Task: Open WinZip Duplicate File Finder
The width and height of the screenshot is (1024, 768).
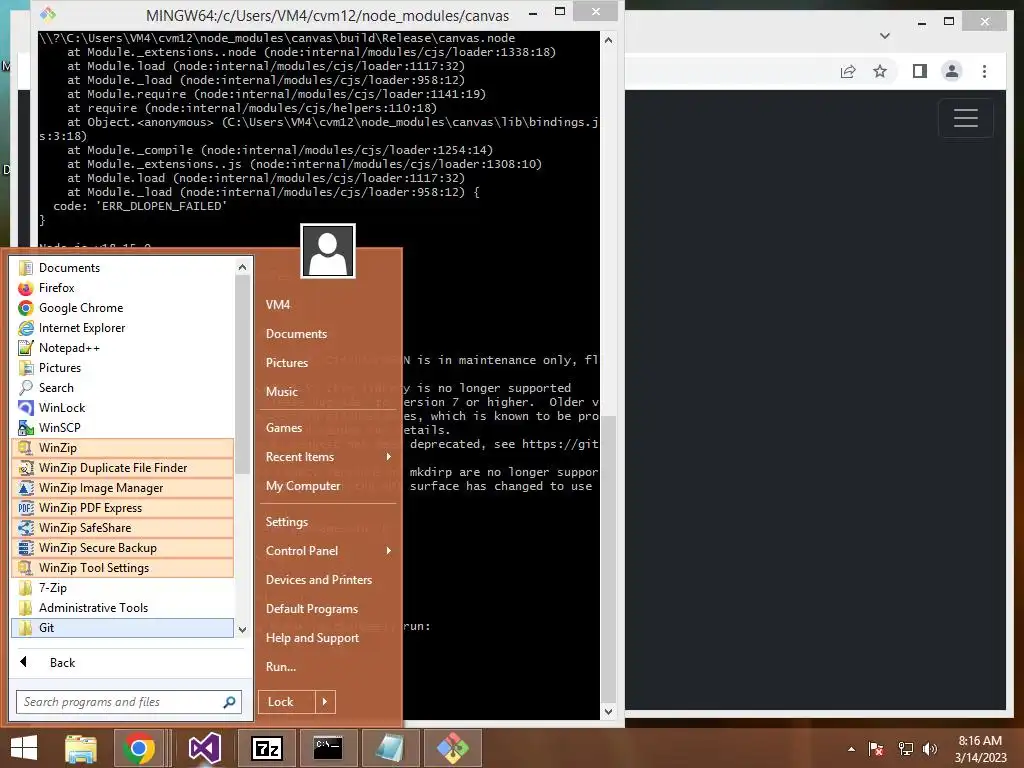Action: pos(122,468)
